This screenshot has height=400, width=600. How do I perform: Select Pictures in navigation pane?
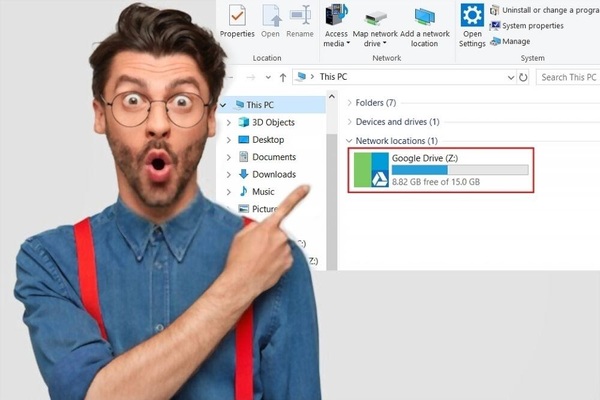(x=258, y=209)
